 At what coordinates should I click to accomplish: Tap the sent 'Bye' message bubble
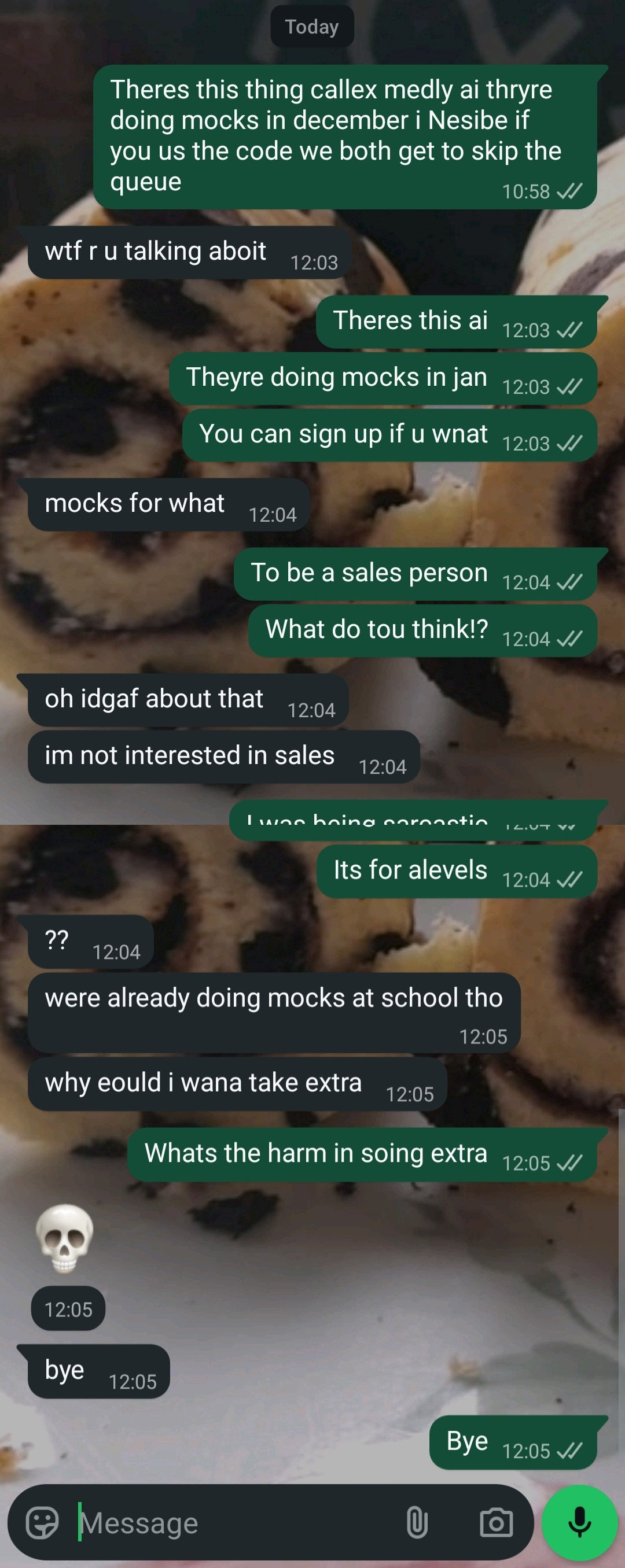coord(513,1442)
